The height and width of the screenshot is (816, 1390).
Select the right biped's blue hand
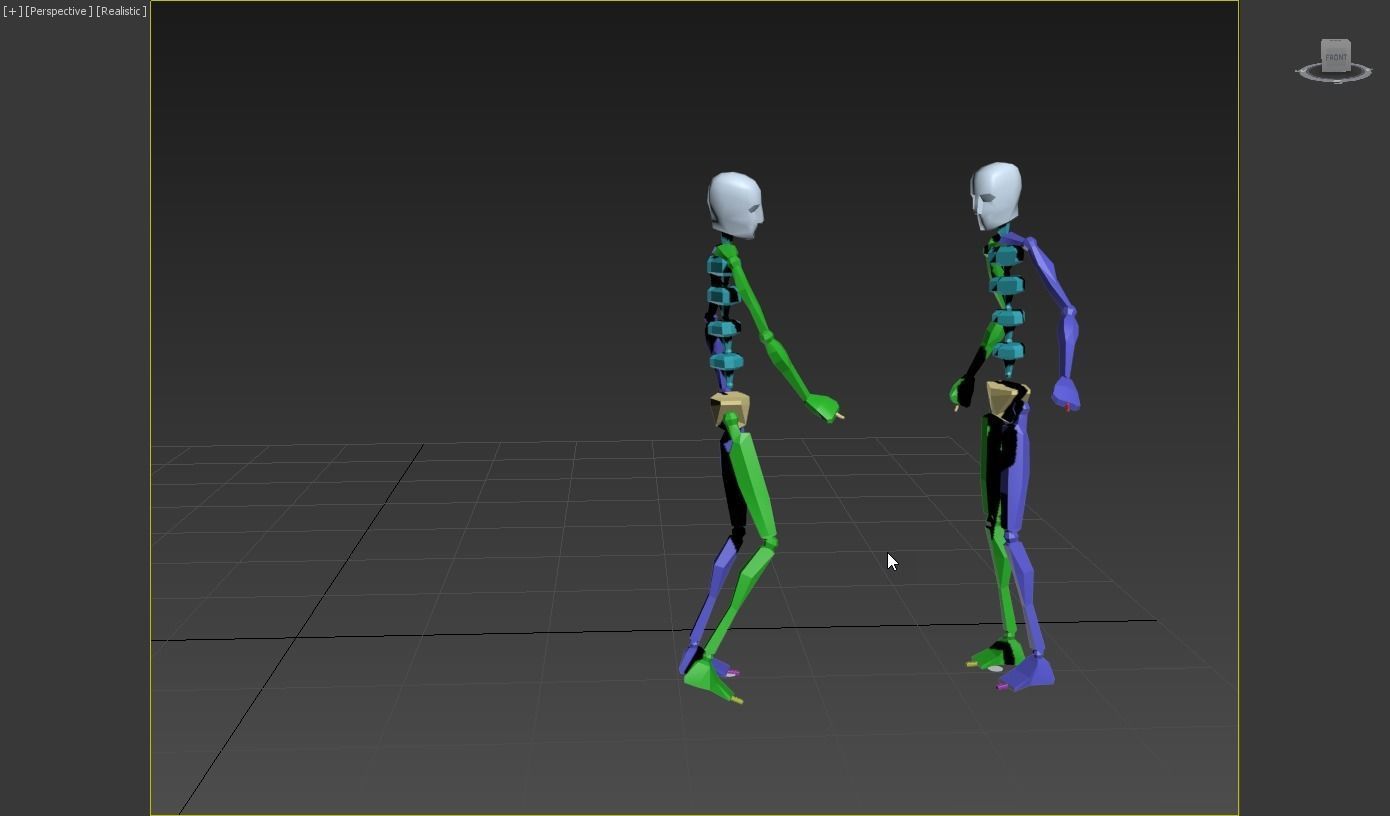[x=1066, y=393]
